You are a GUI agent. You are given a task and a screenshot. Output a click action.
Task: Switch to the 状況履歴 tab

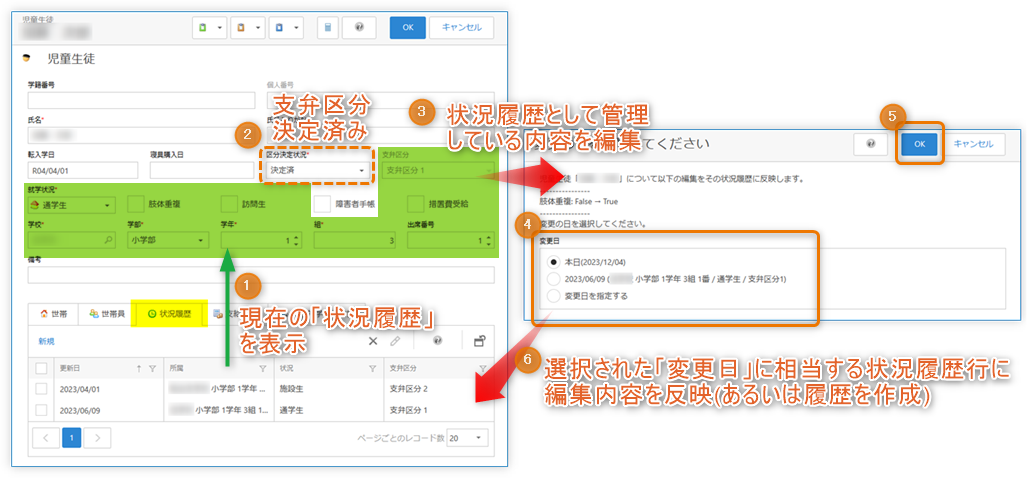point(170,314)
